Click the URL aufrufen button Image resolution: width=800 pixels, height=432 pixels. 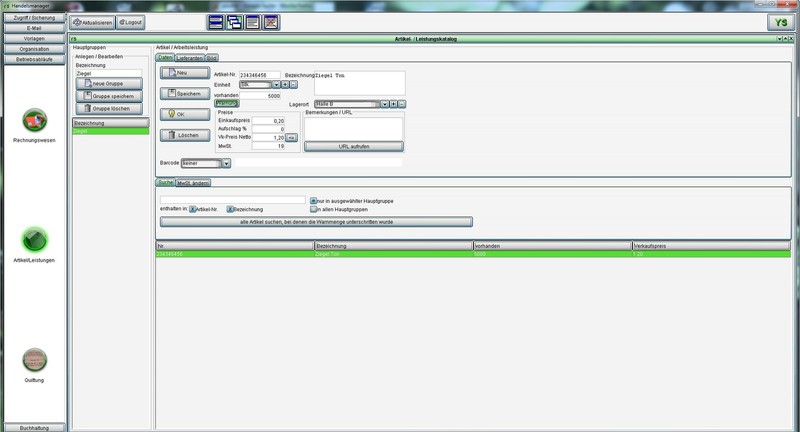354,146
